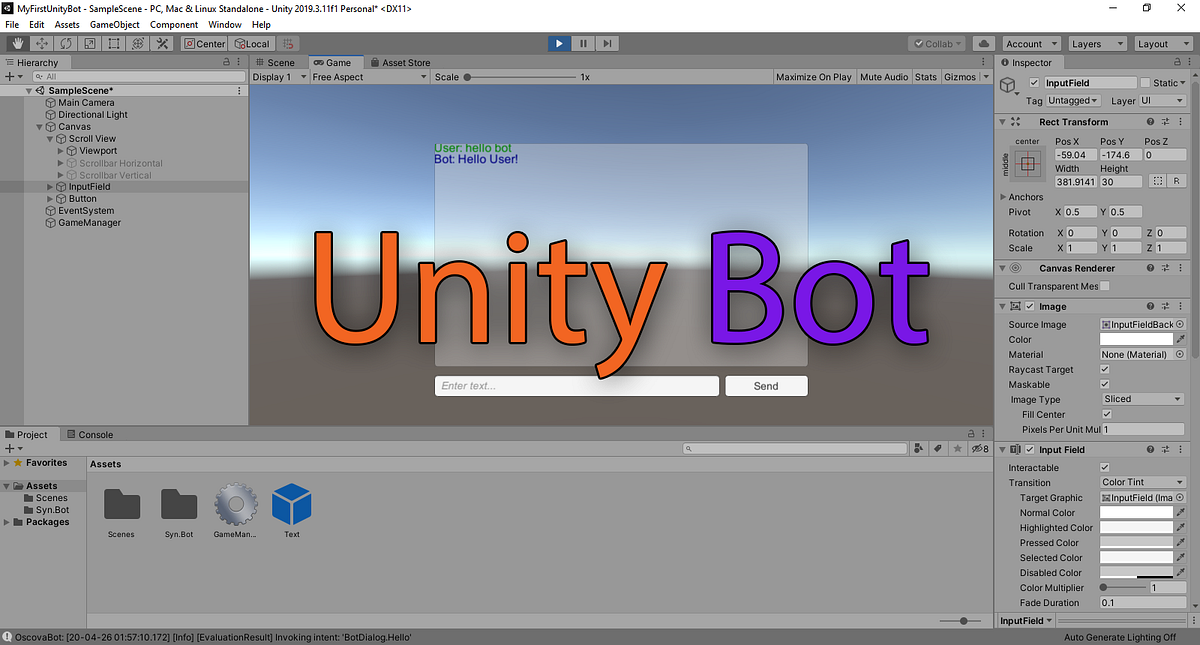1200x645 pixels.
Task: Open the Normal Color swatch
Action: pos(1137,512)
